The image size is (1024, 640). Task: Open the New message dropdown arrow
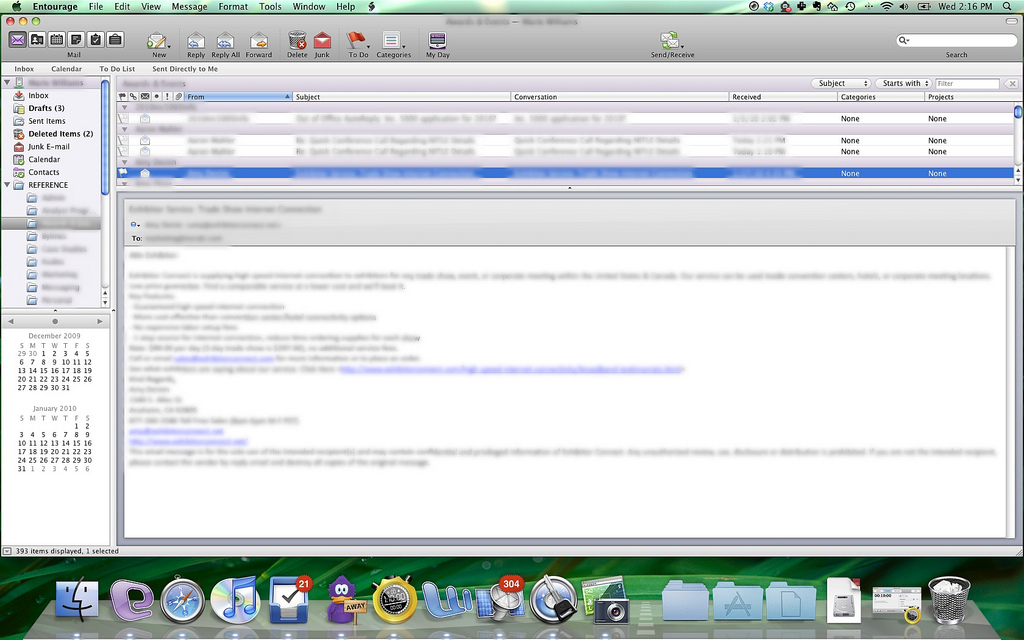coord(169,47)
